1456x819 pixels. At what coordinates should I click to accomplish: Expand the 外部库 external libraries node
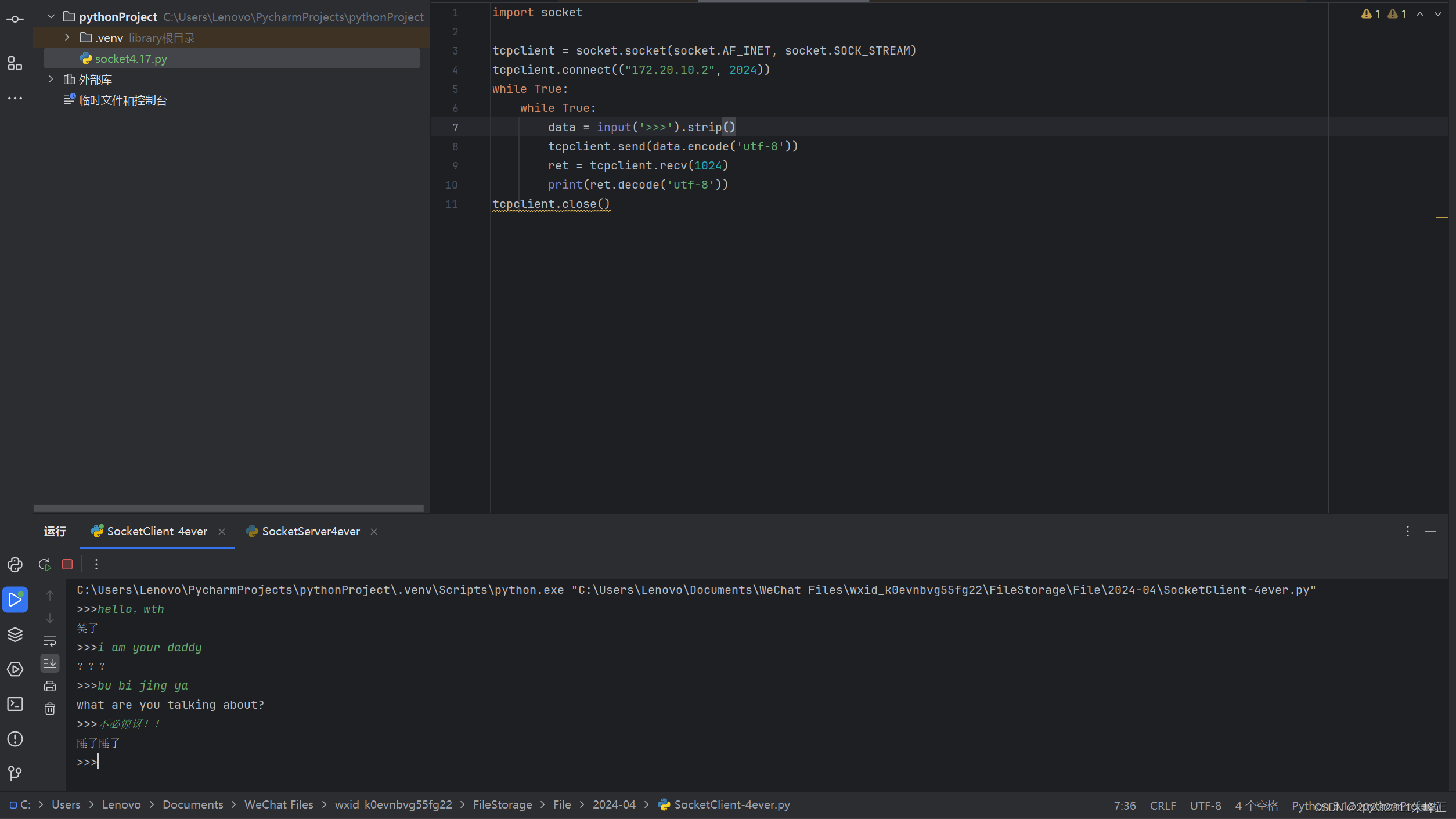point(51,79)
